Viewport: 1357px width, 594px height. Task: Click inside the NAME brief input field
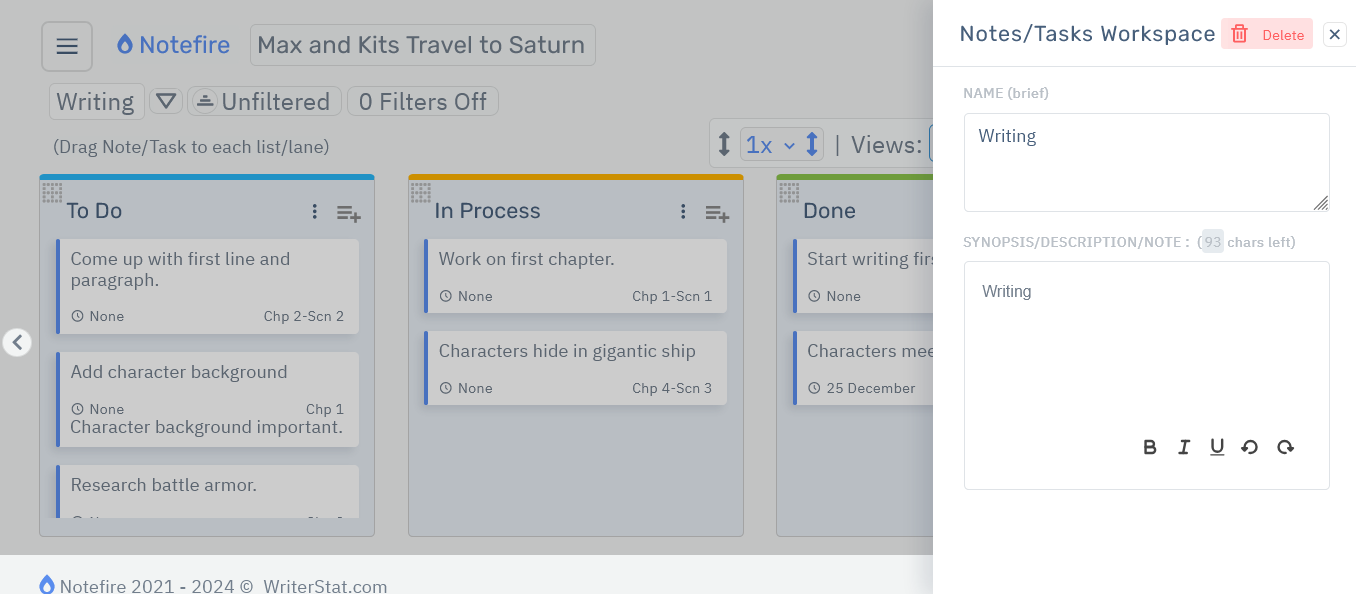1146,162
